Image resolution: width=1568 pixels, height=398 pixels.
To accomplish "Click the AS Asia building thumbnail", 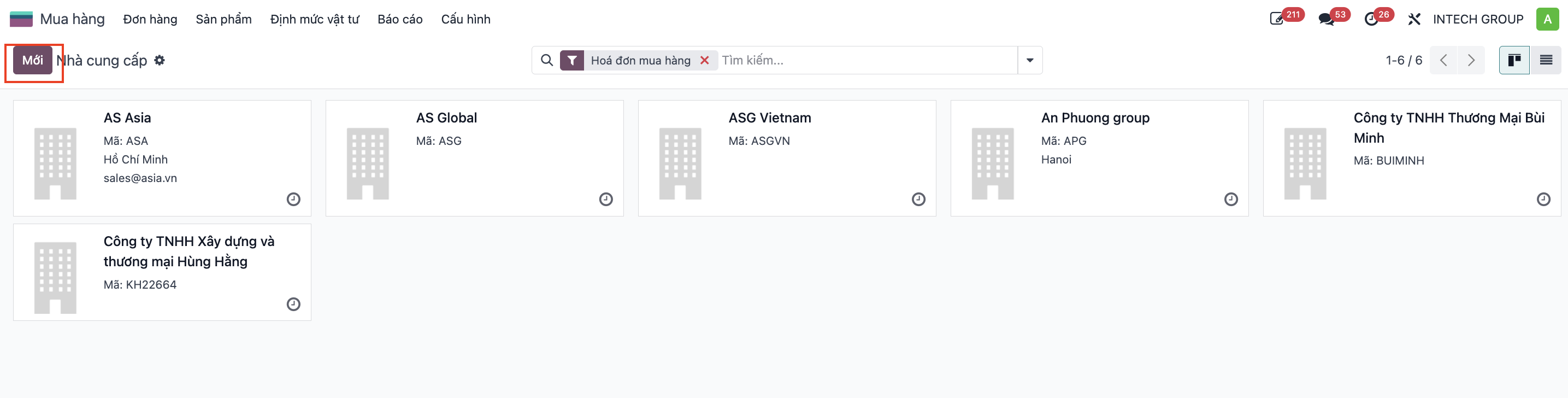I will tap(55, 163).
